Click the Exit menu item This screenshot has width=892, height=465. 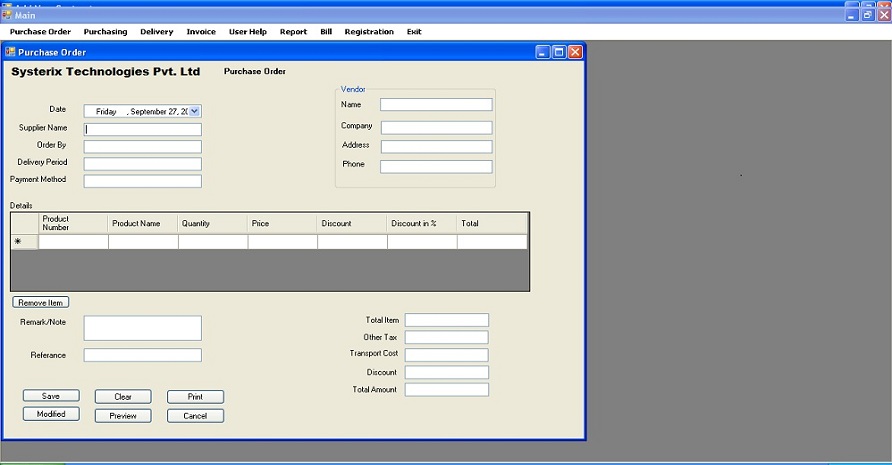point(414,32)
